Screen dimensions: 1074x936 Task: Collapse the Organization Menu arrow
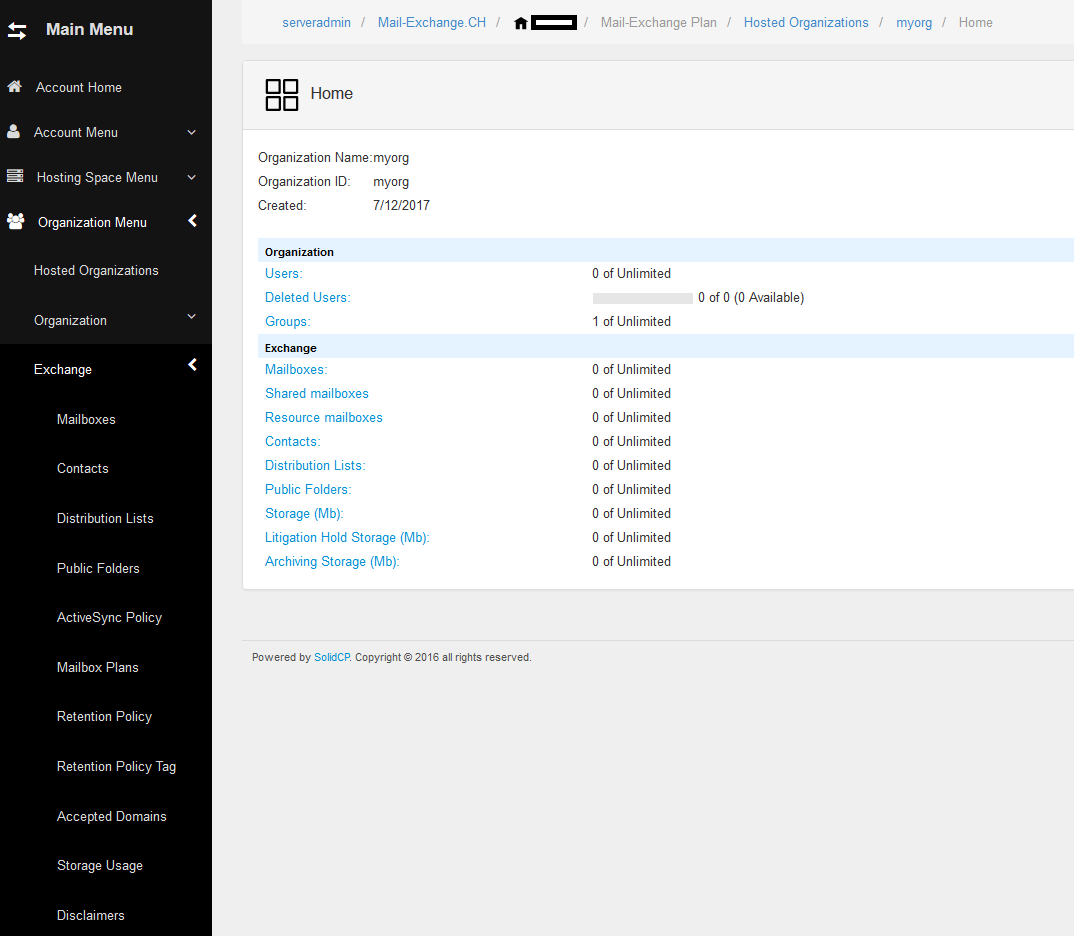[x=192, y=220]
